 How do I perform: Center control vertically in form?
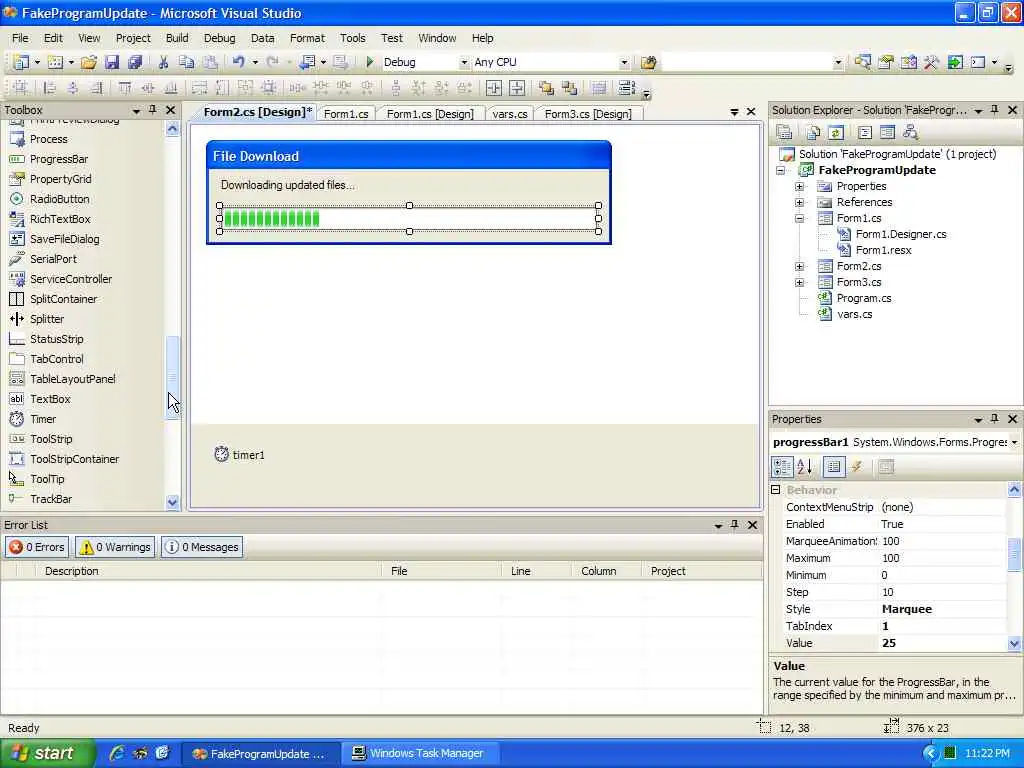pyautogui.click(x=517, y=88)
